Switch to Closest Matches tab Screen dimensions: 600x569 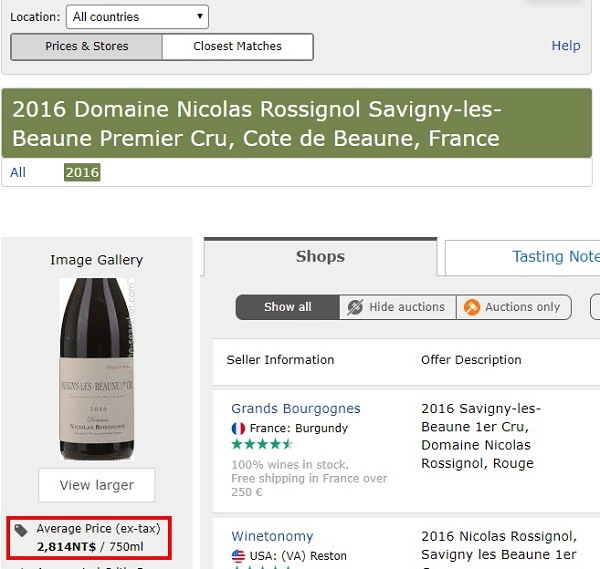[x=237, y=46]
